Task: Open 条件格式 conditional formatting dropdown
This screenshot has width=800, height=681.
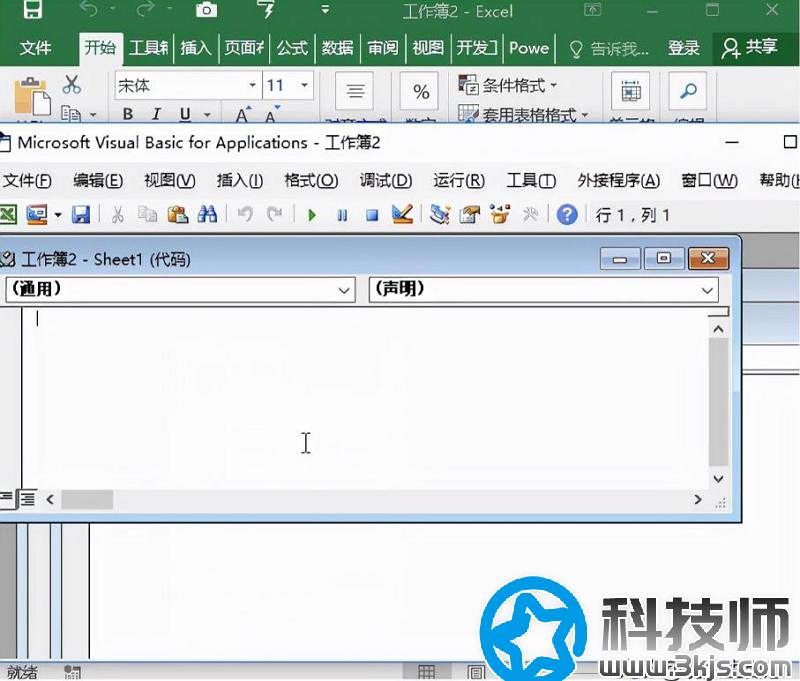Action: 508,85
